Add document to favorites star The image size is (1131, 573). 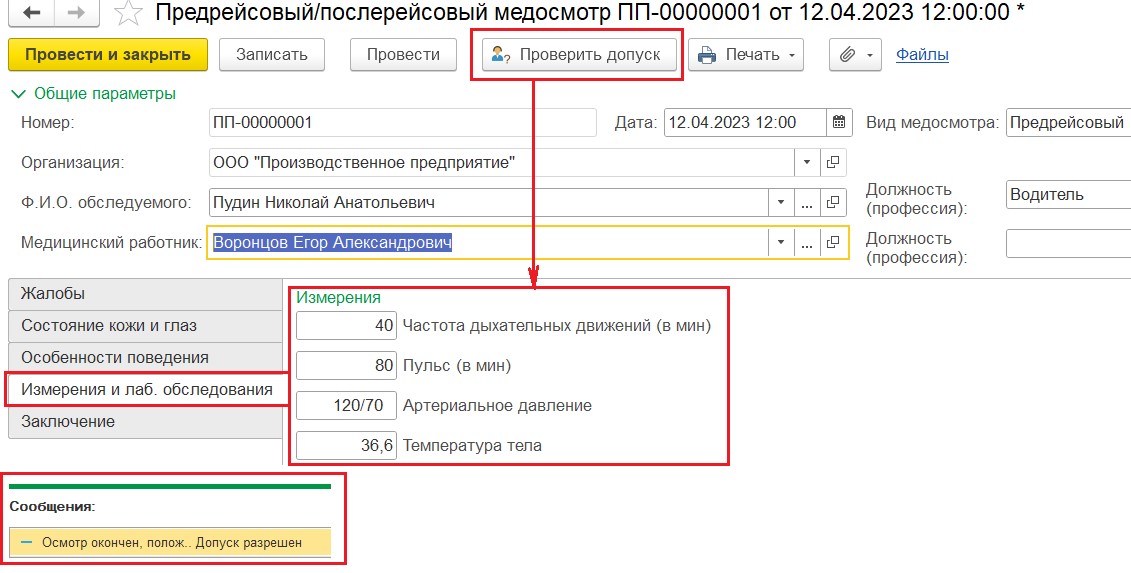point(128,14)
